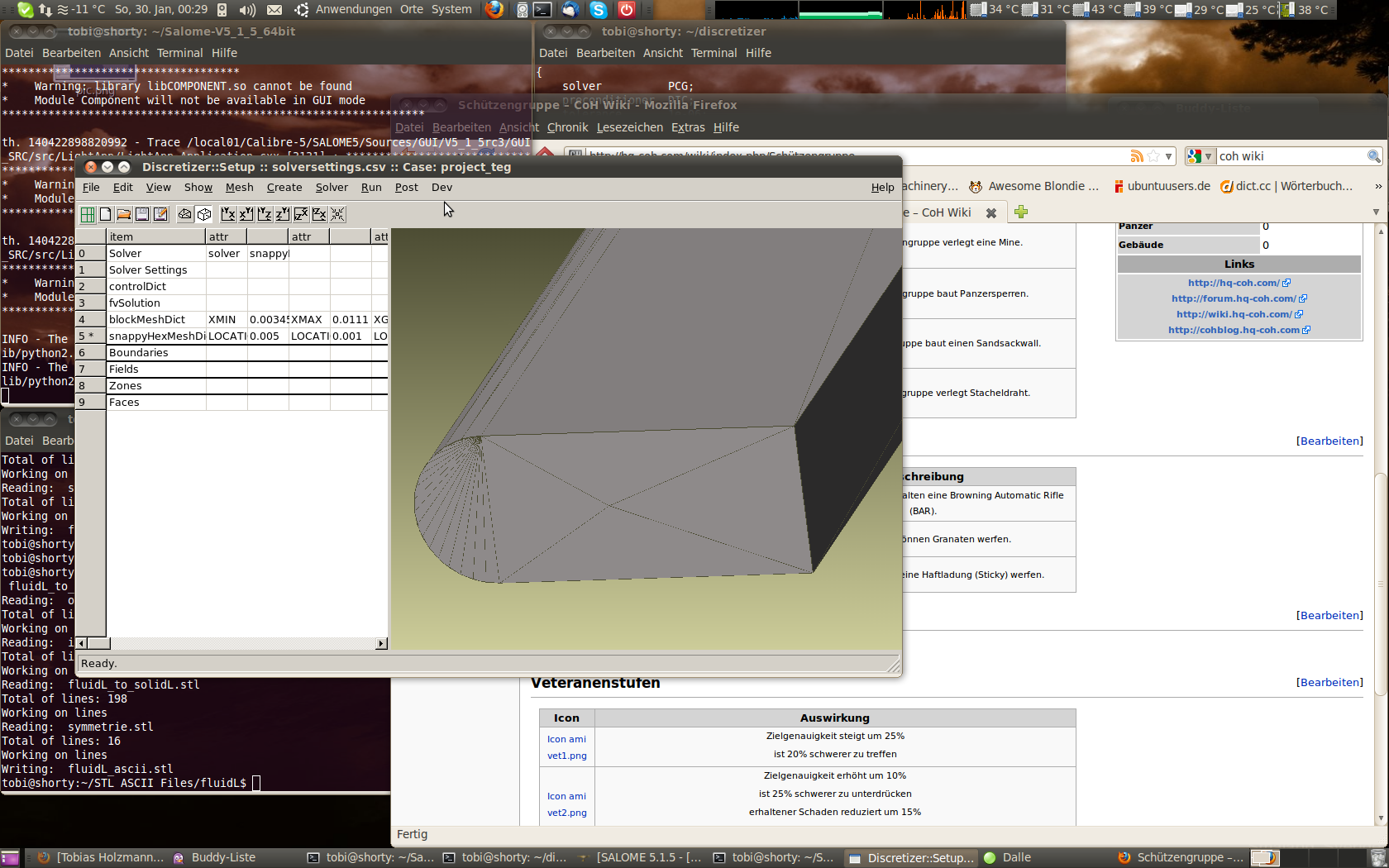Viewport: 1389px width, 868px height.
Task: Set view to the last Z-X axis icon
Action: click(x=319, y=214)
